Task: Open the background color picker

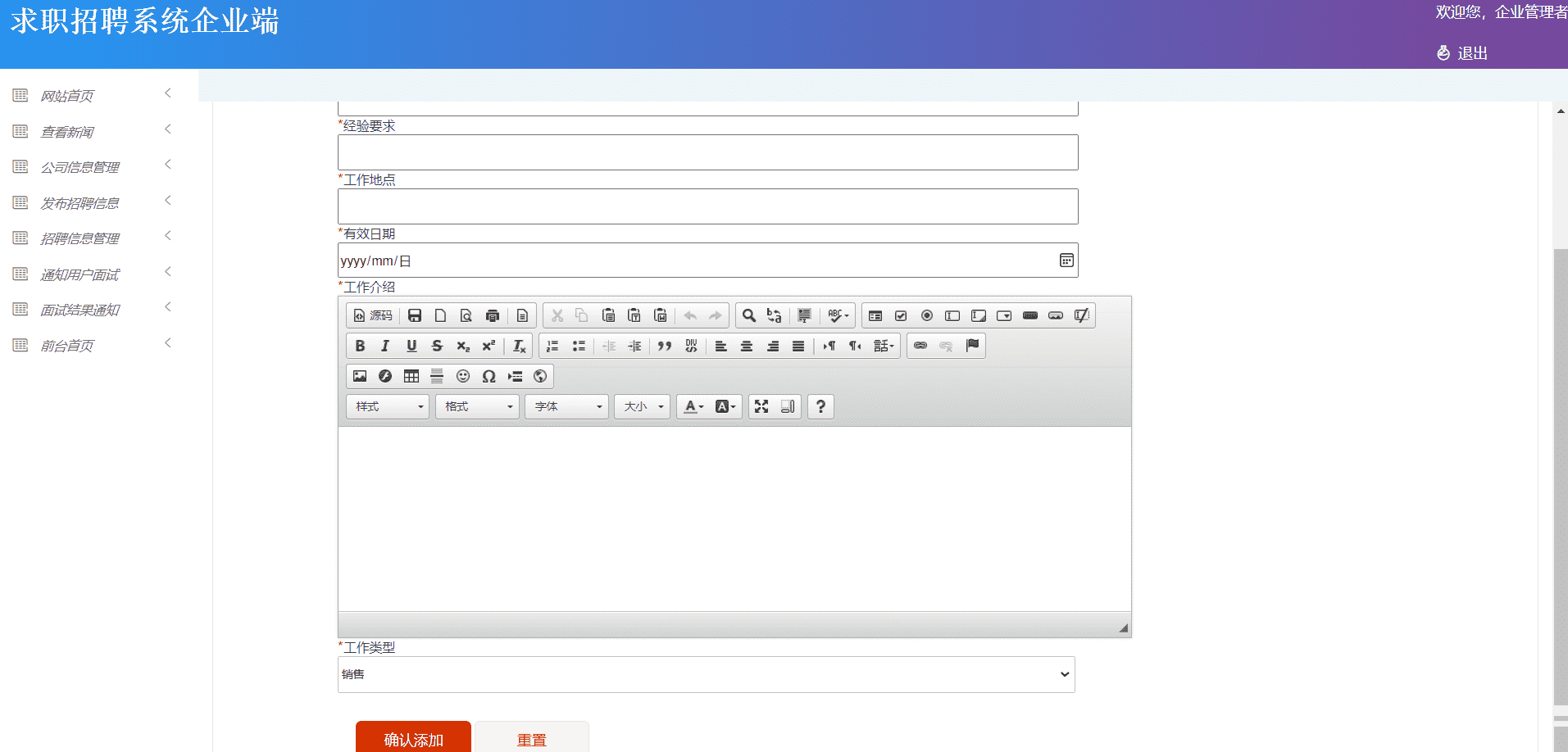Action: coord(725,406)
